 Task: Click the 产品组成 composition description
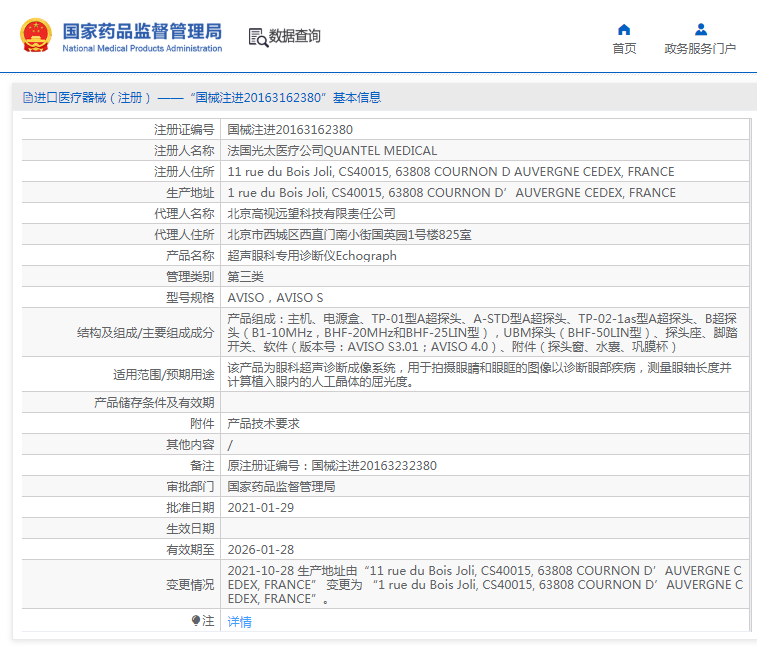482,333
